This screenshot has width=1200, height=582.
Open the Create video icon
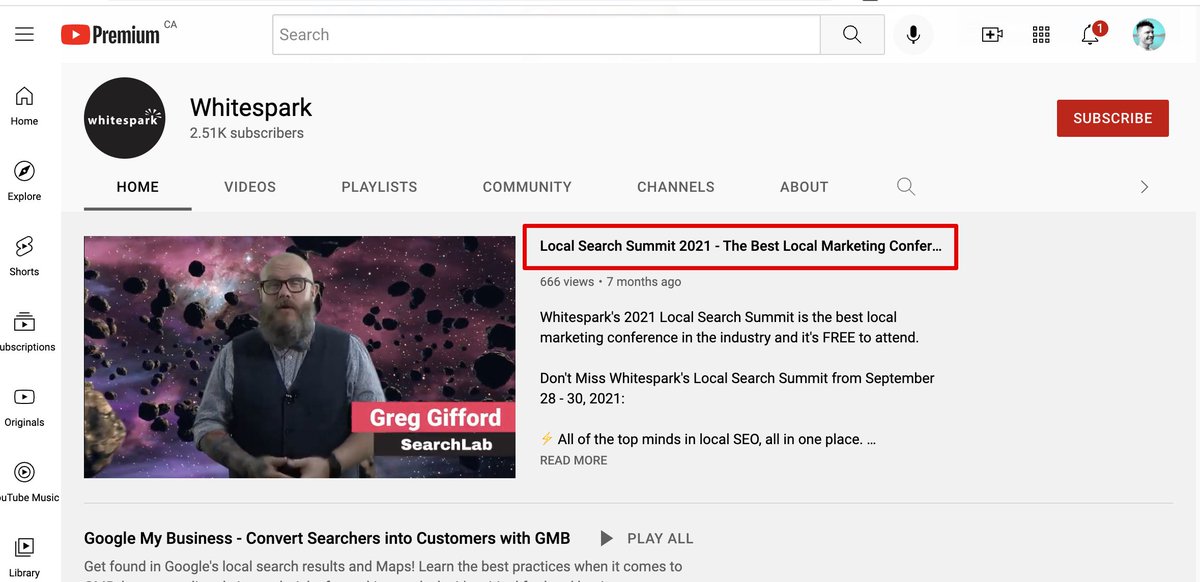(992, 35)
